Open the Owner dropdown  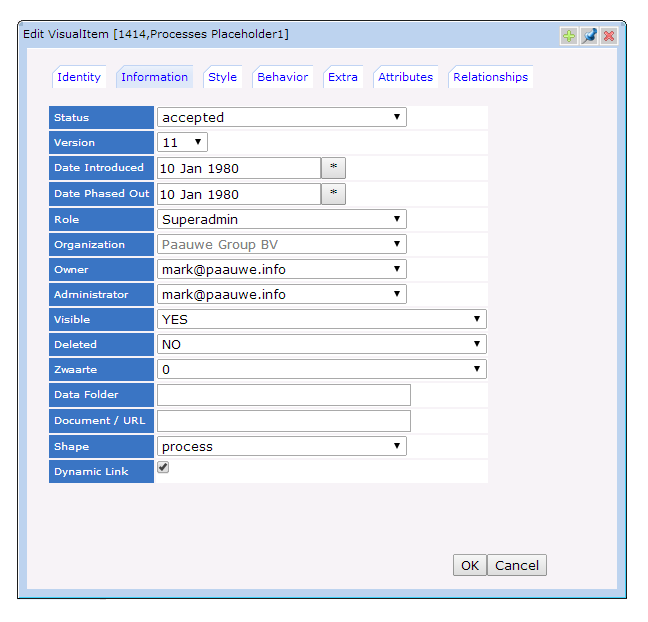[x=281, y=269]
